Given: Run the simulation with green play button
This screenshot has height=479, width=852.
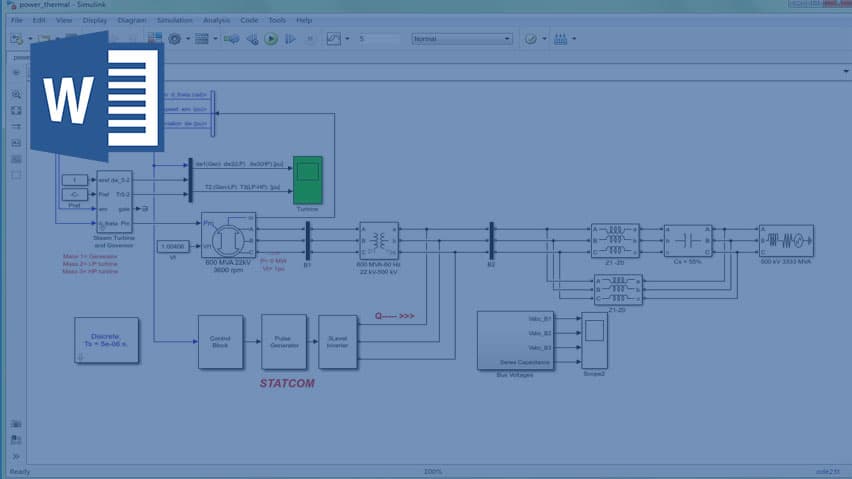Looking at the screenshot, I should pyautogui.click(x=271, y=39).
